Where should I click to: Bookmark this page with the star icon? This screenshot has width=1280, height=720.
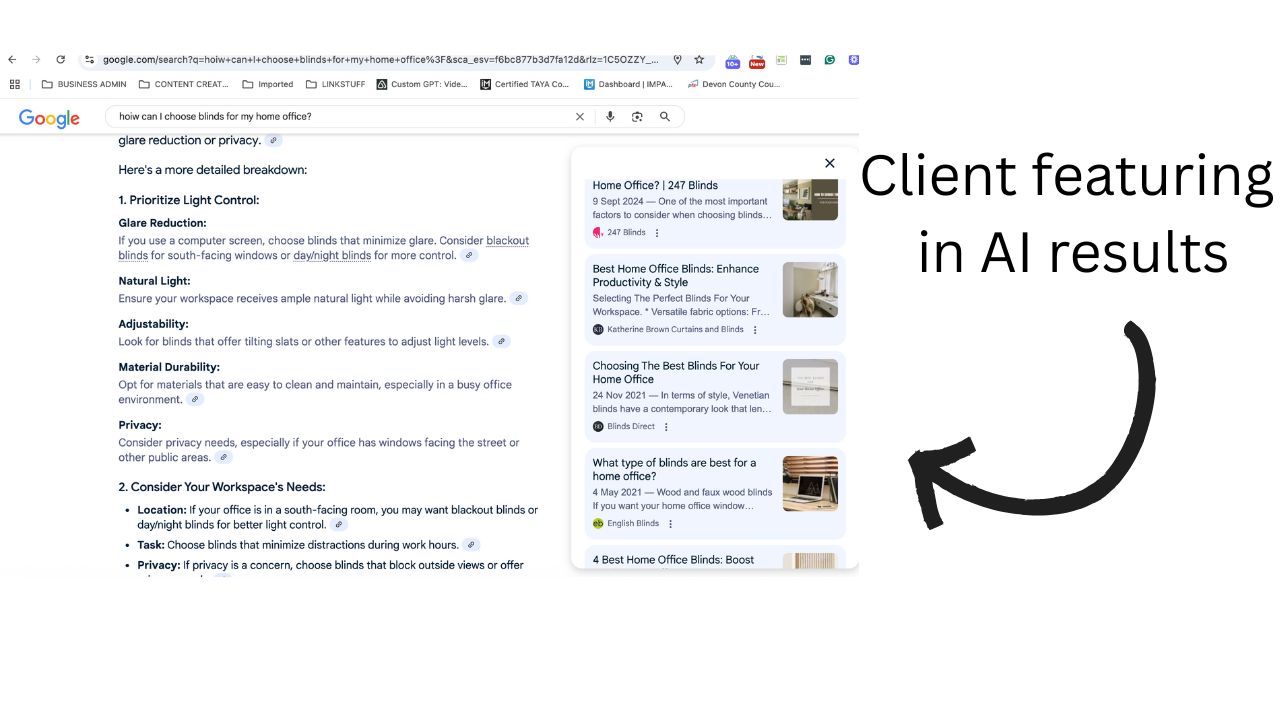coord(699,60)
